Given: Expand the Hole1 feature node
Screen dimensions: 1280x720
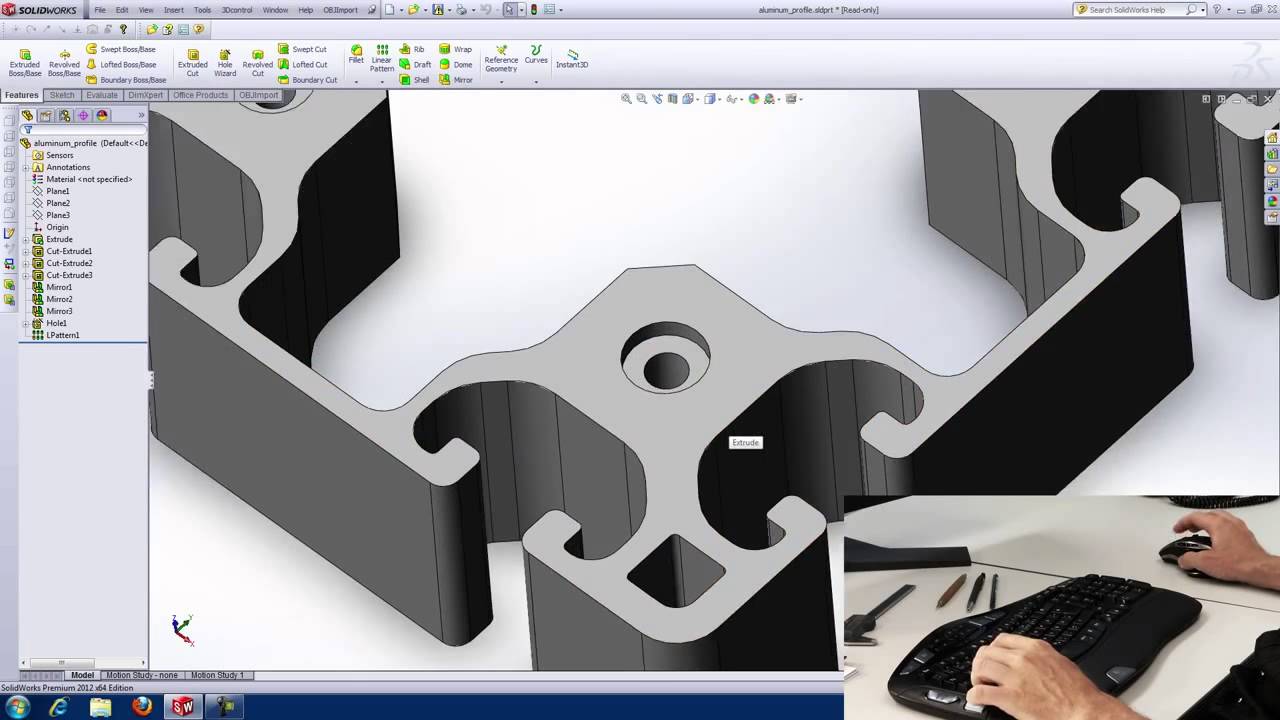Looking at the screenshot, I should coord(25,323).
